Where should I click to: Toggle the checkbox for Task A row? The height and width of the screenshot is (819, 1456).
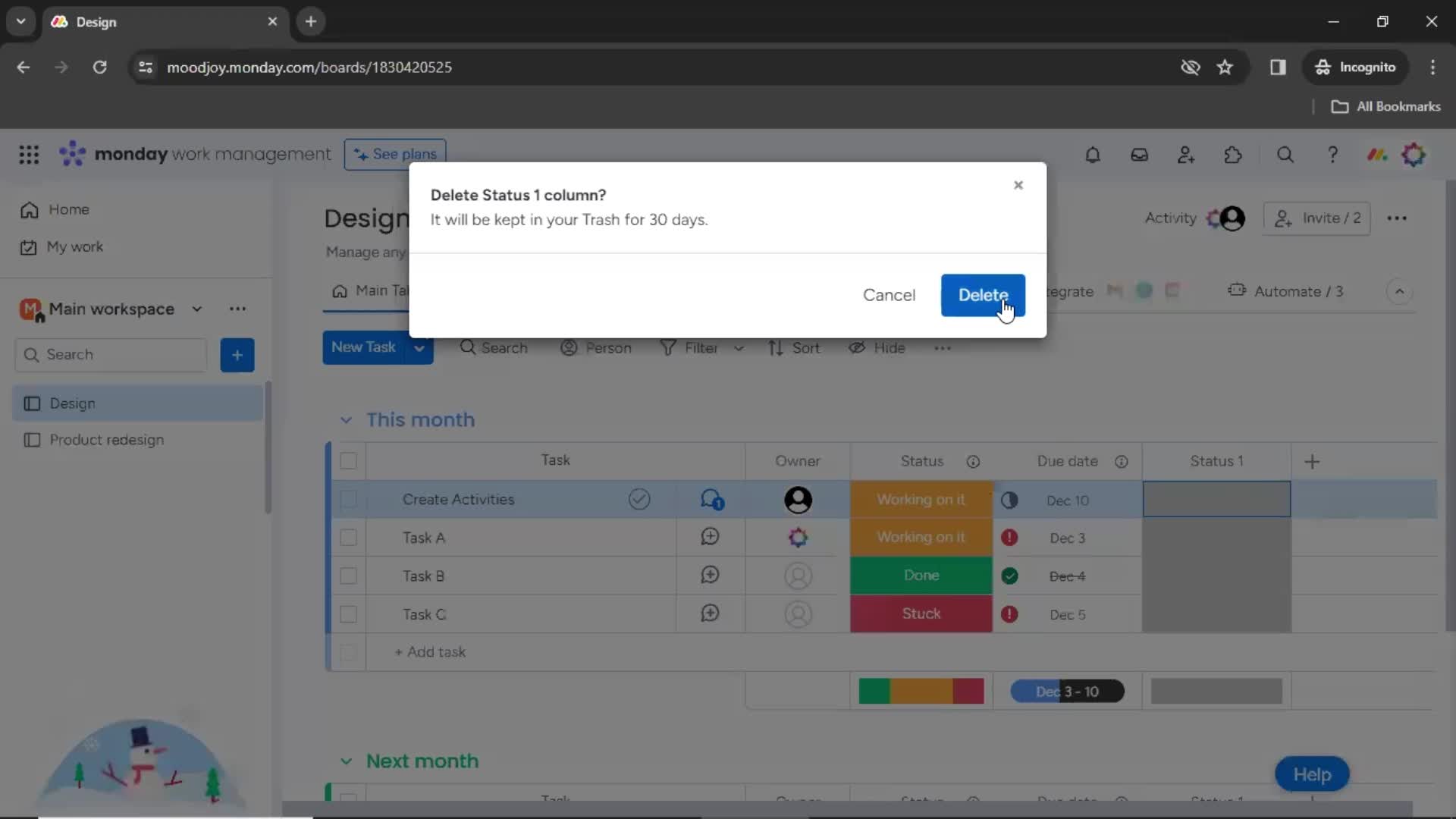pos(349,537)
